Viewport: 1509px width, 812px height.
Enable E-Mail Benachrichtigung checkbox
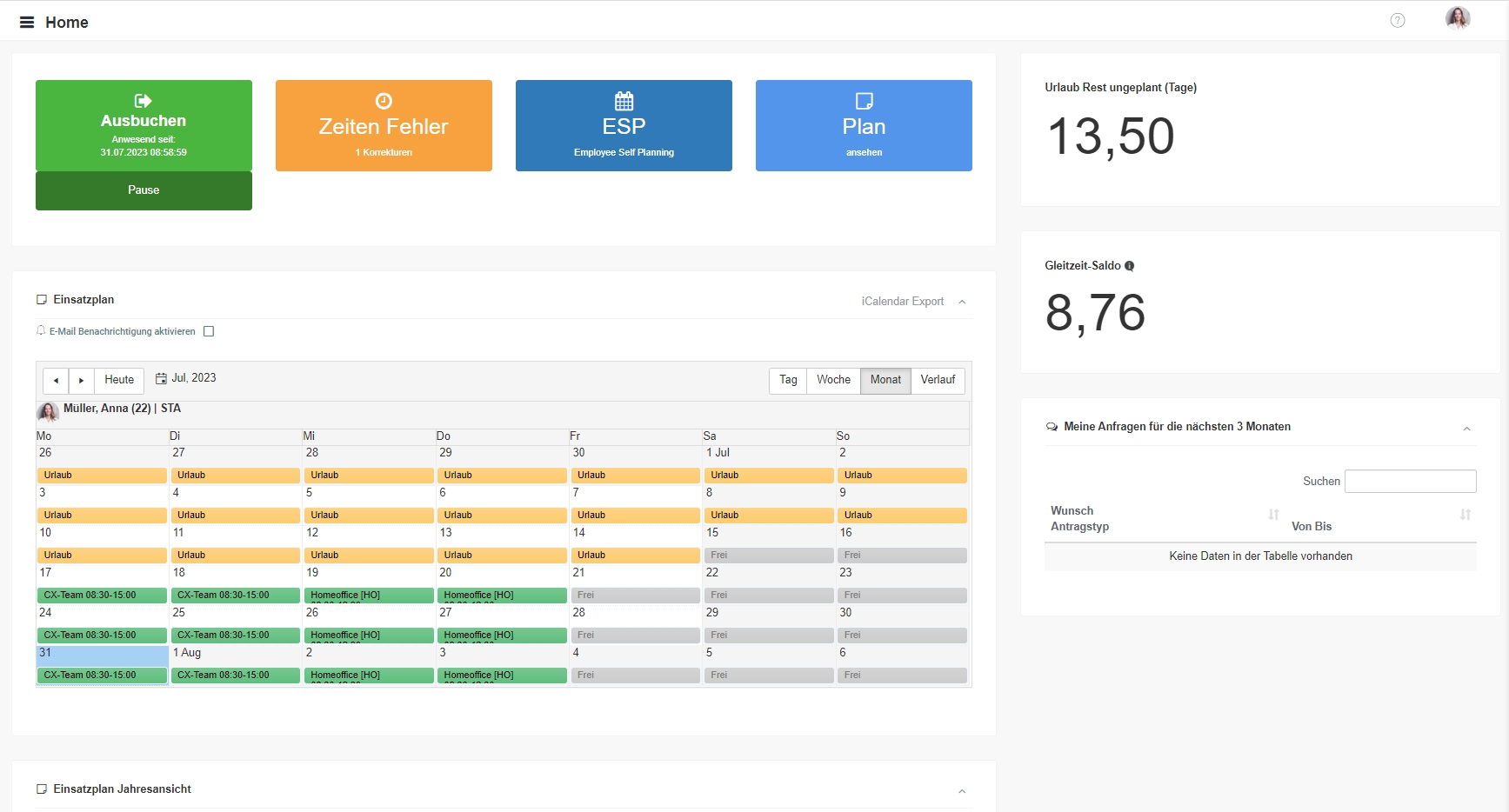coord(209,331)
